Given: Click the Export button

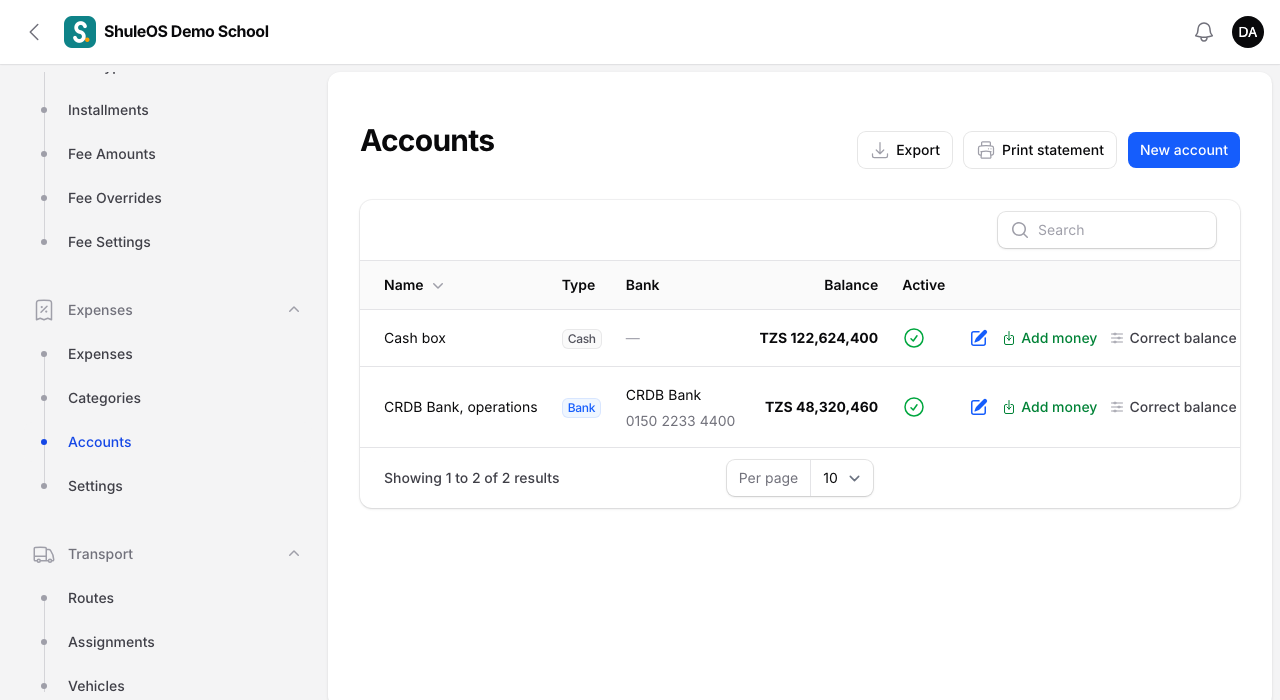Looking at the screenshot, I should click(x=905, y=150).
